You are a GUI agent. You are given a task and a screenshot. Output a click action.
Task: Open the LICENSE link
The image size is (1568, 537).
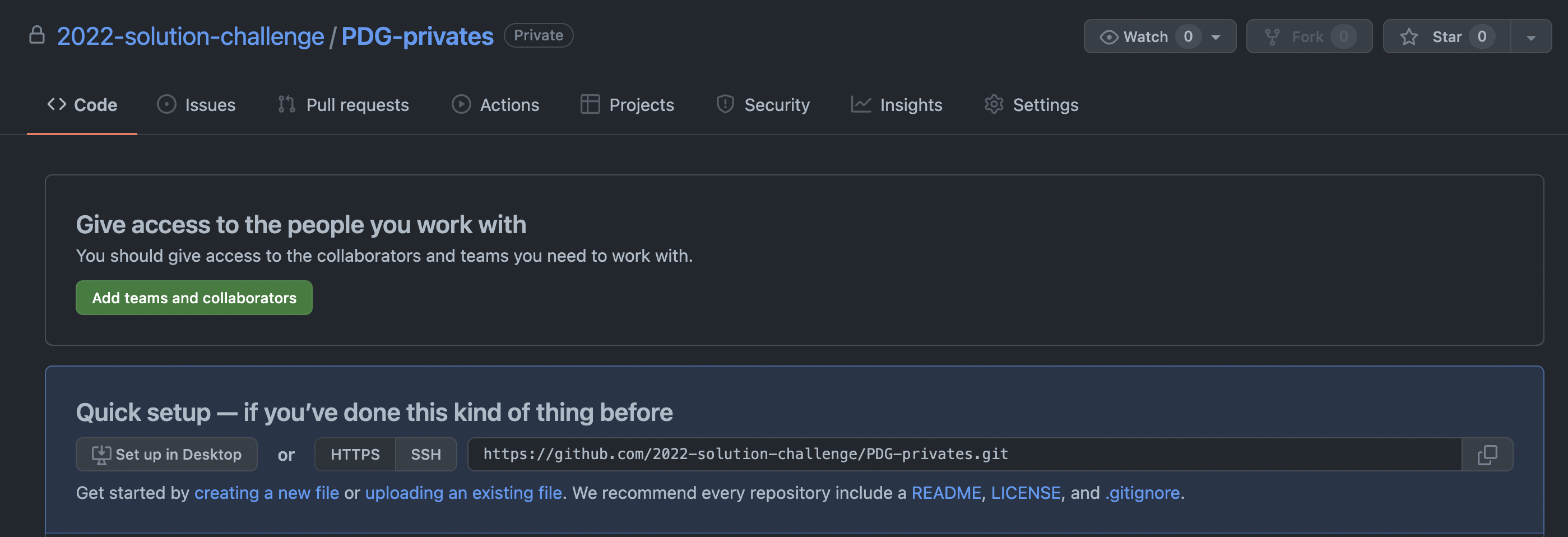(1026, 493)
